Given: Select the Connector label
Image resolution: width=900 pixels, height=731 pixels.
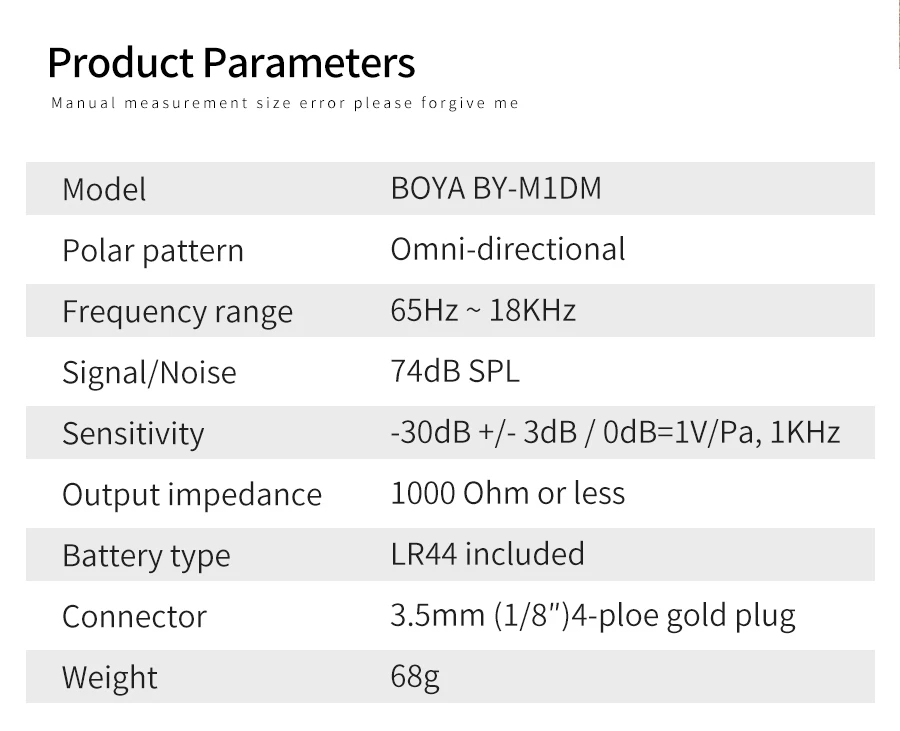Looking at the screenshot, I should (x=134, y=617).
